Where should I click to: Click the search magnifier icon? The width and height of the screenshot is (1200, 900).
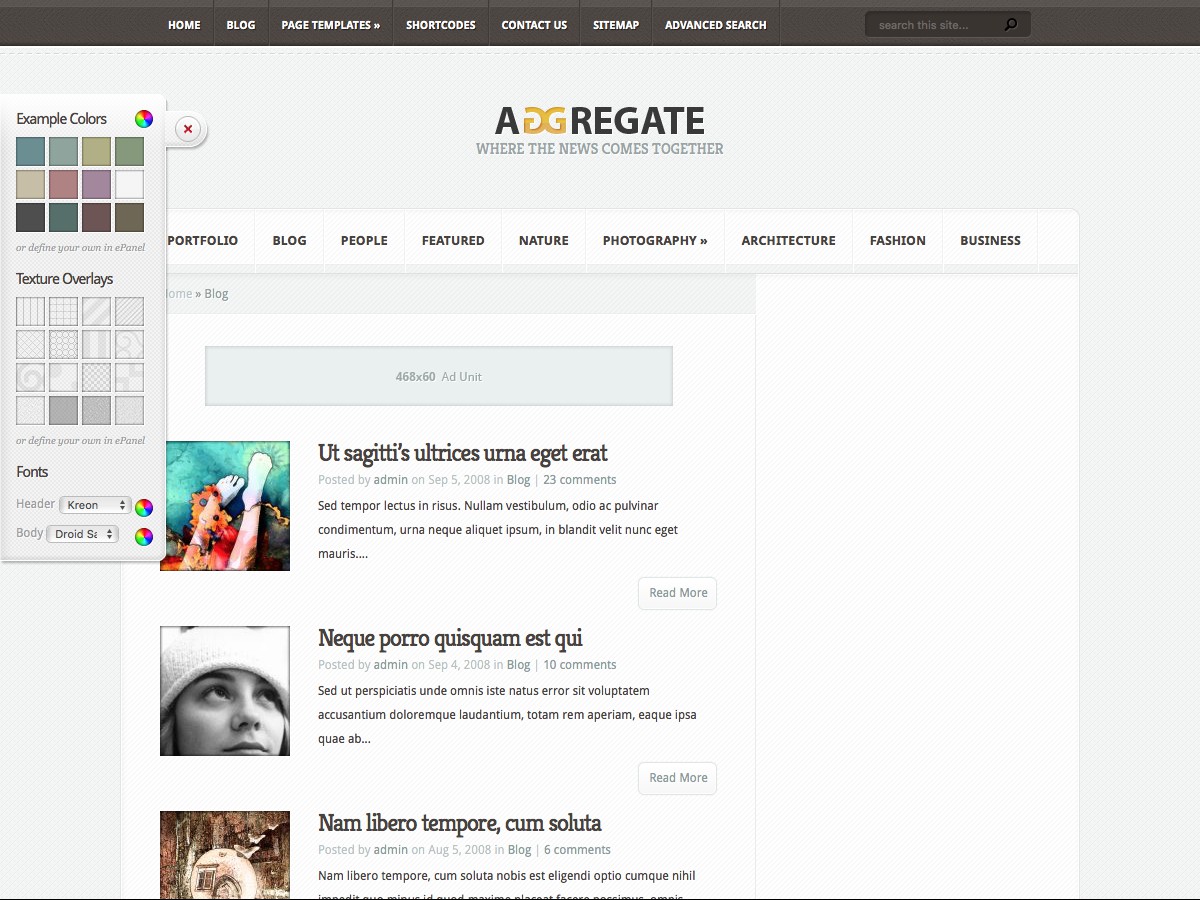(x=1011, y=25)
